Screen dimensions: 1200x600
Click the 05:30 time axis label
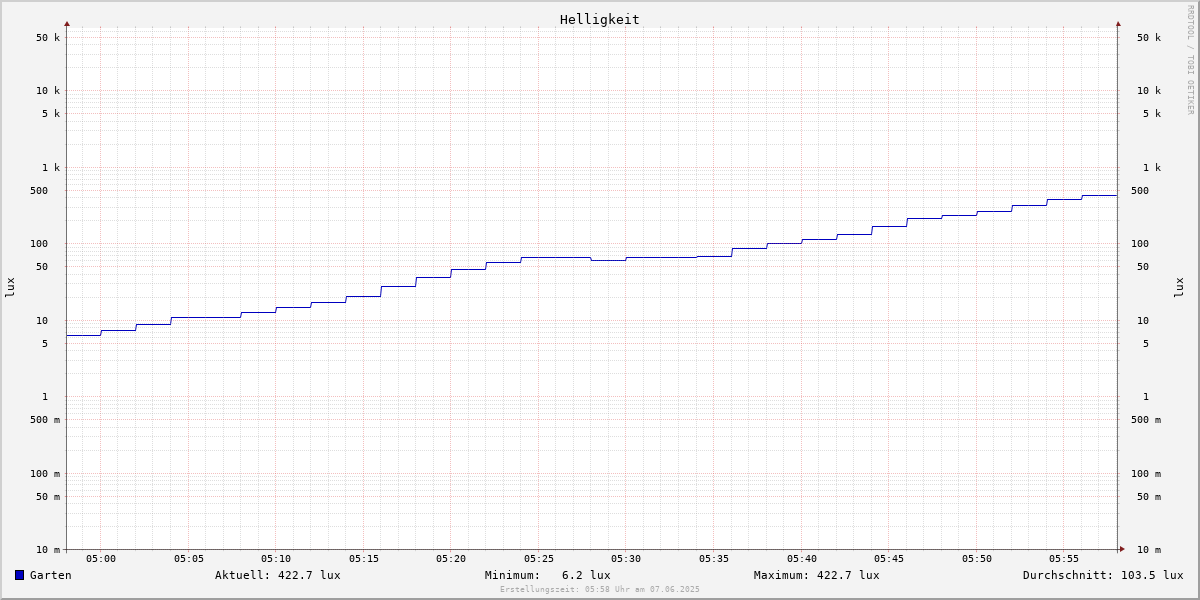click(x=626, y=559)
